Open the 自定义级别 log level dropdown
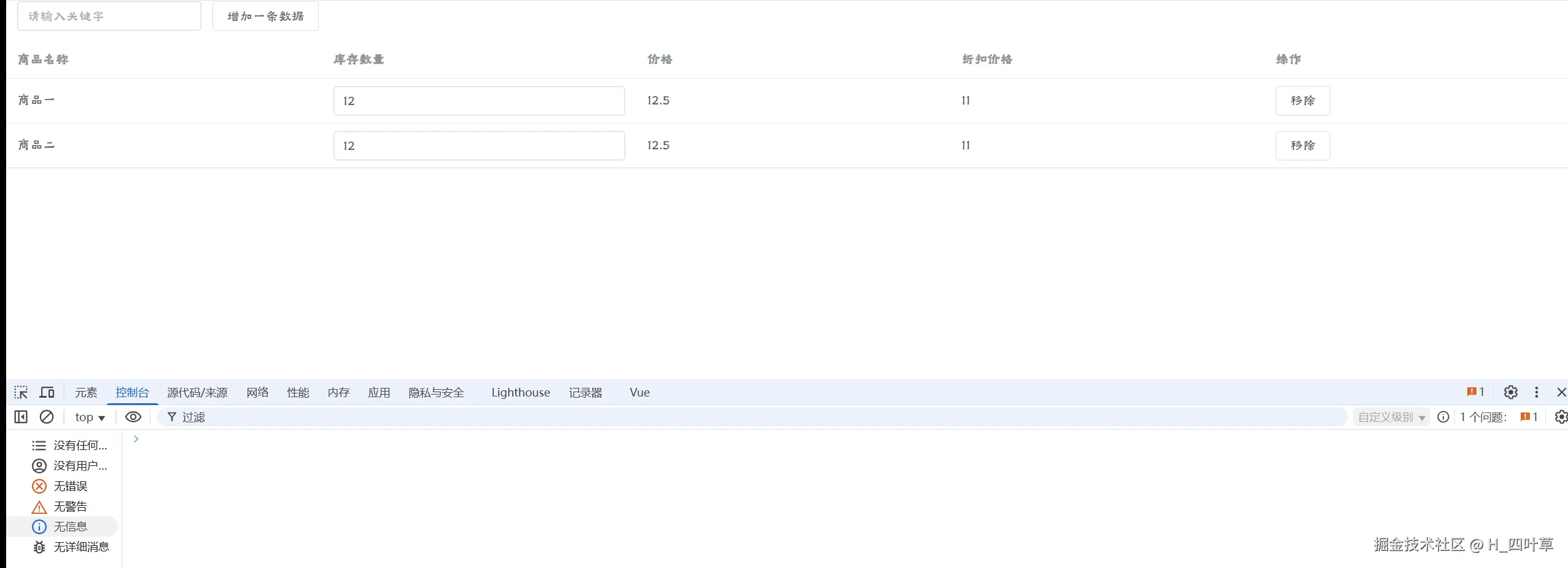This screenshot has height=568, width=1568. (1391, 417)
